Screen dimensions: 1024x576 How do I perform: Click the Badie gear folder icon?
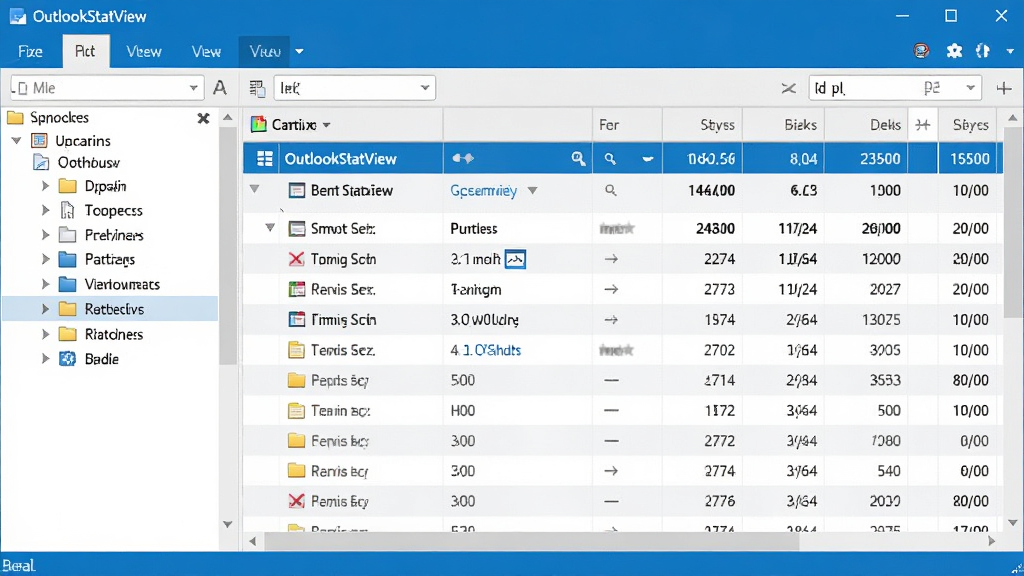coord(67,359)
